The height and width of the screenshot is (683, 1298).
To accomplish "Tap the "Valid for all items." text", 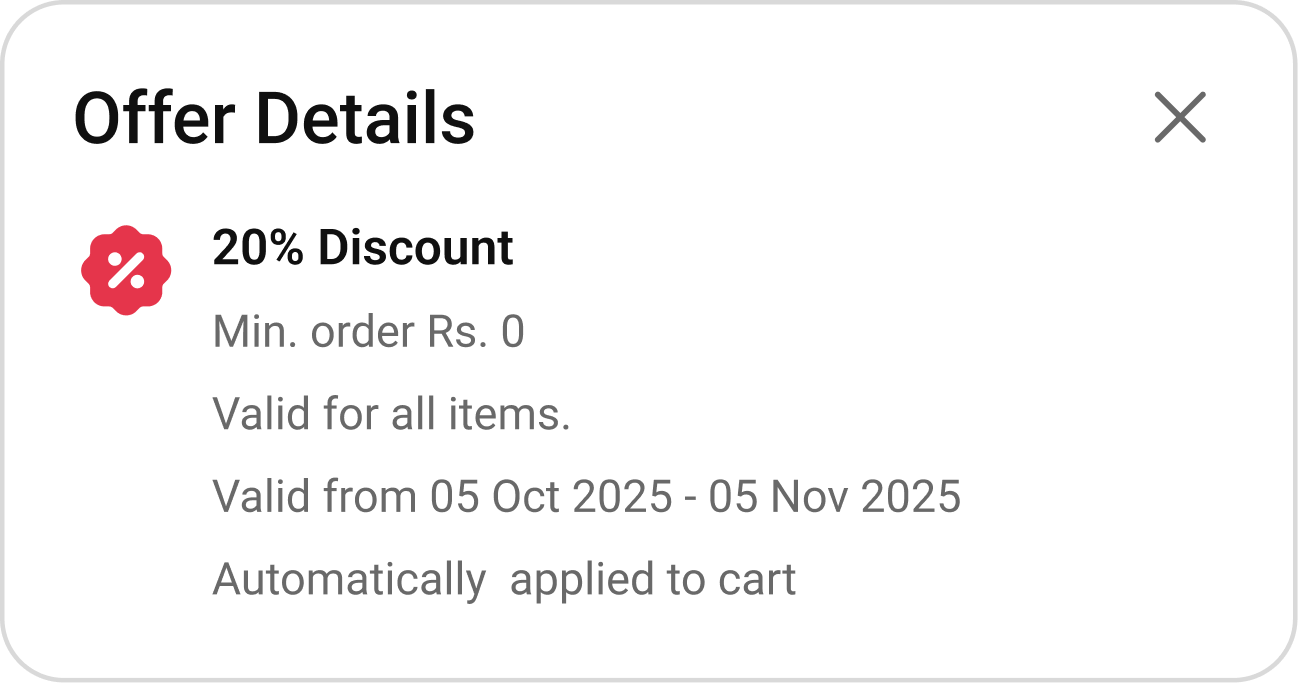I will (391, 414).
